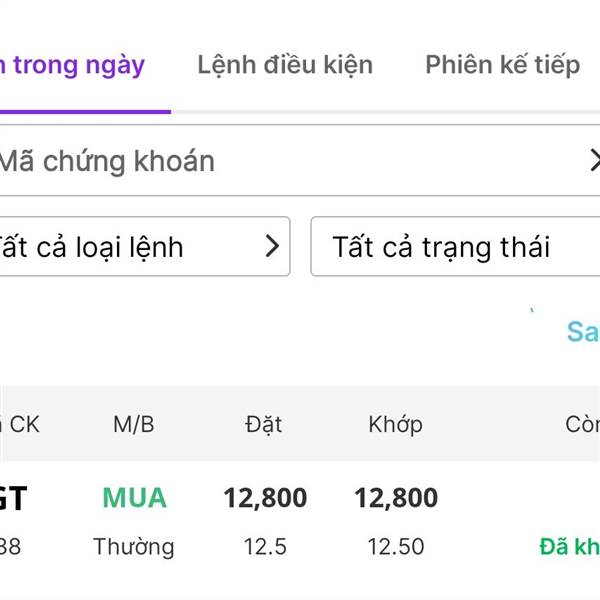Select the Khớp quantity 12,800 value
The width and height of the screenshot is (600, 600).
click(x=396, y=498)
